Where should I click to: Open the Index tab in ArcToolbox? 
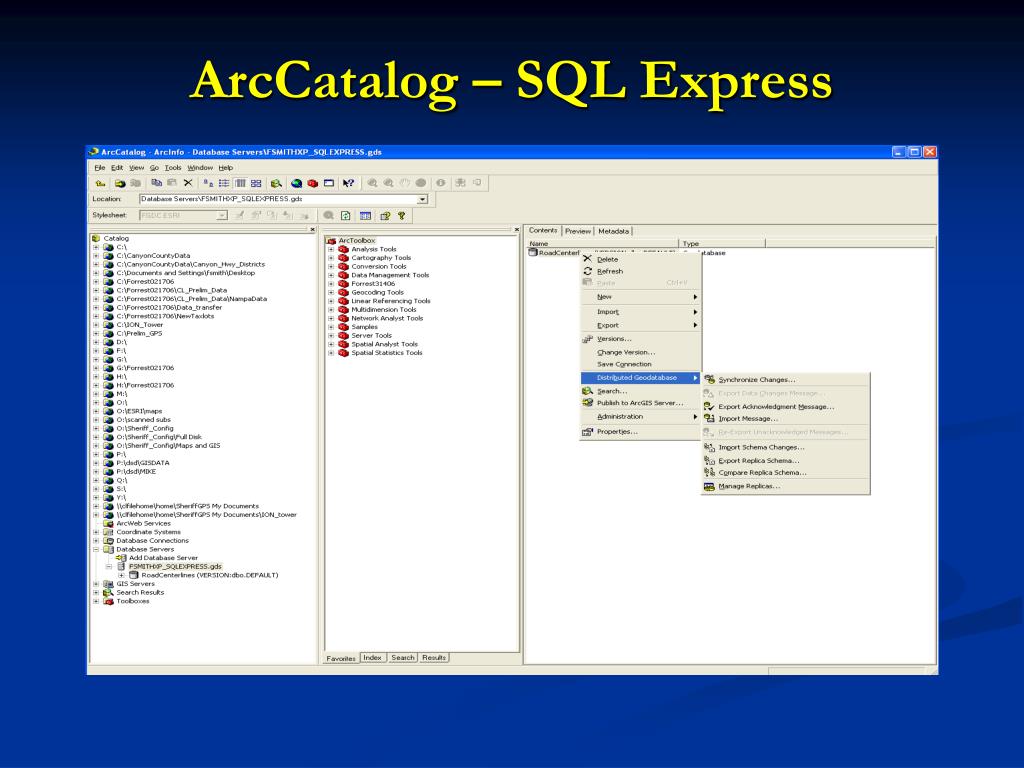pos(372,658)
